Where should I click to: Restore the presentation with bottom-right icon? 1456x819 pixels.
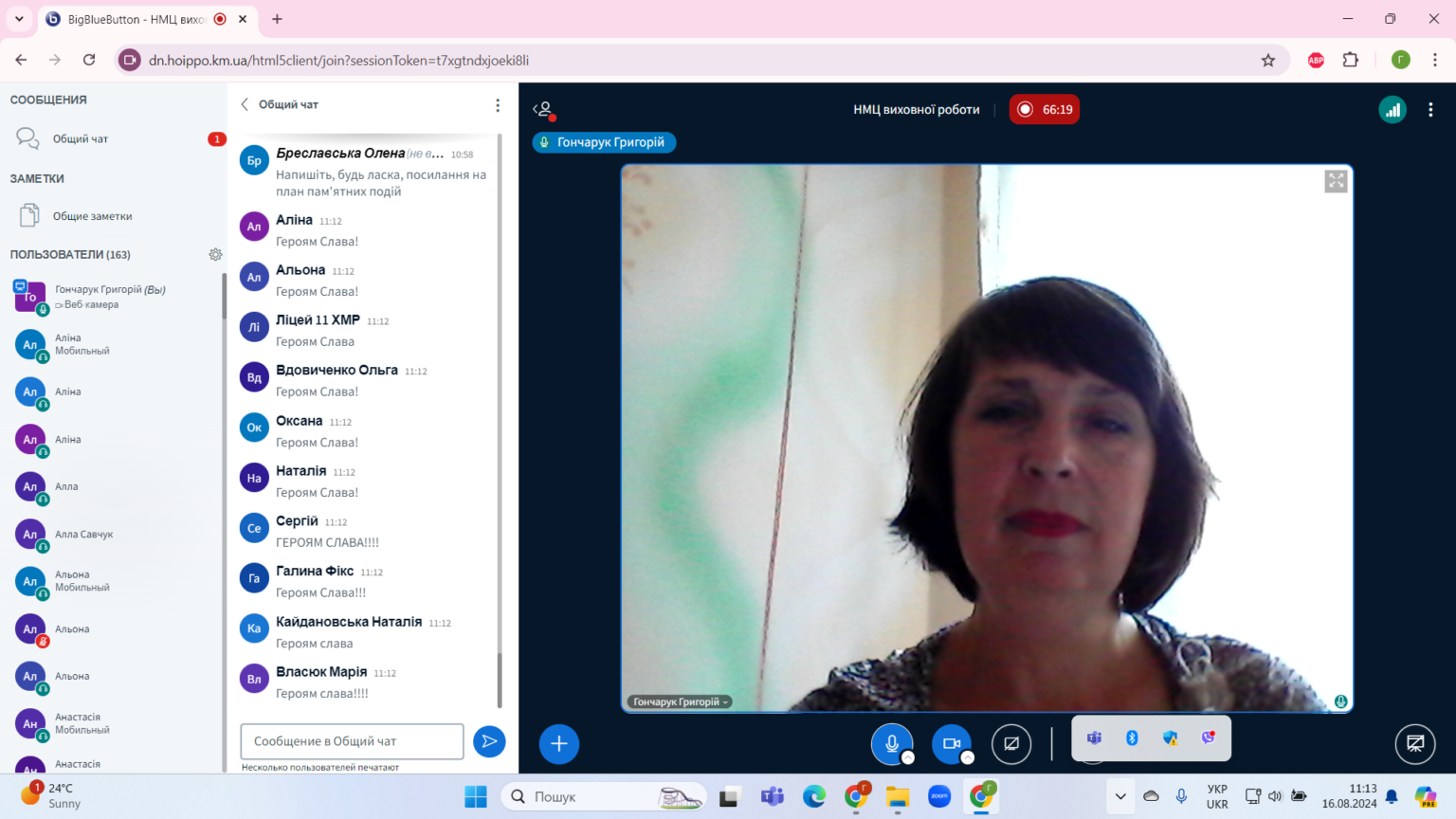(x=1415, y=744)
